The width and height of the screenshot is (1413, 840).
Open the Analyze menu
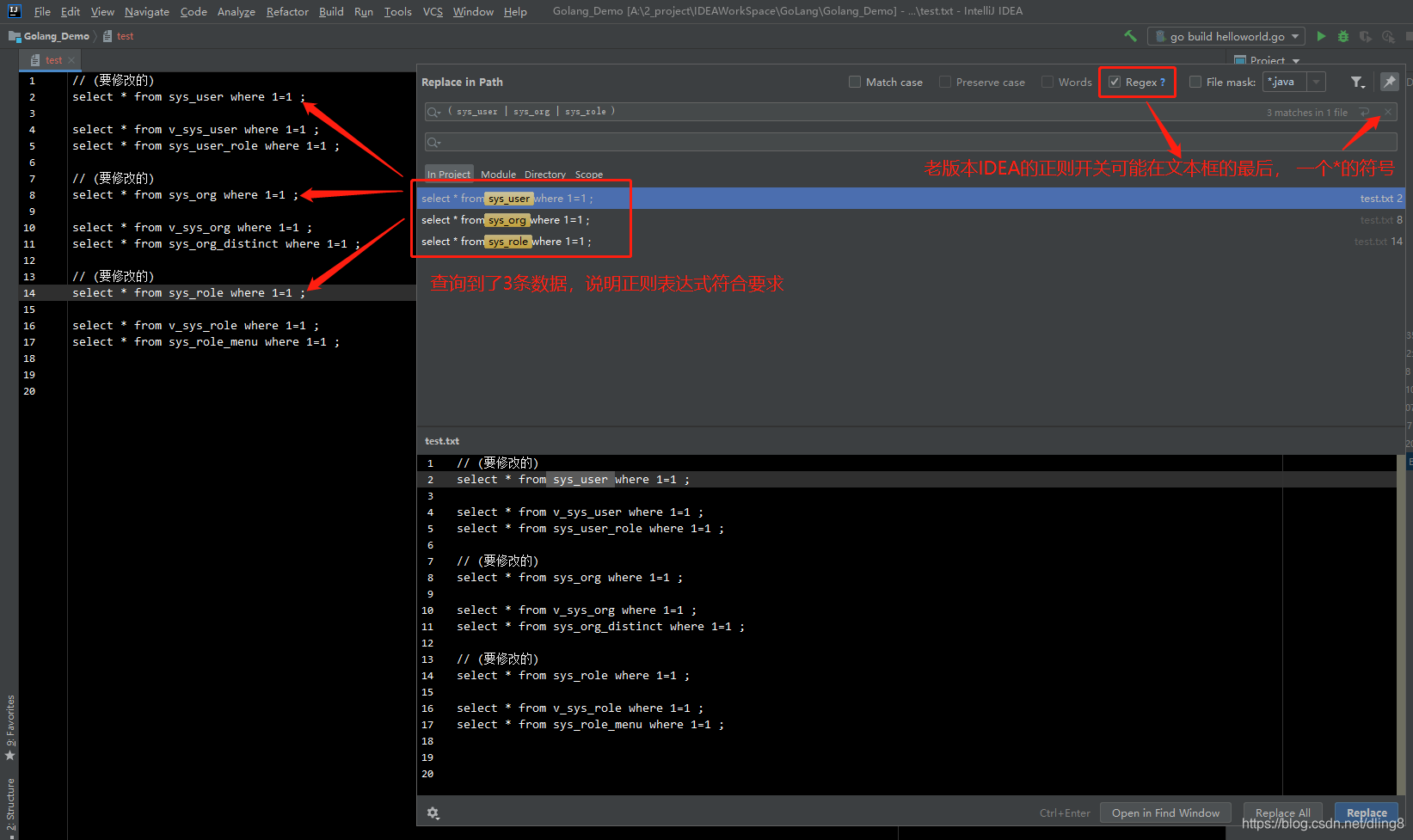point(237,11)
